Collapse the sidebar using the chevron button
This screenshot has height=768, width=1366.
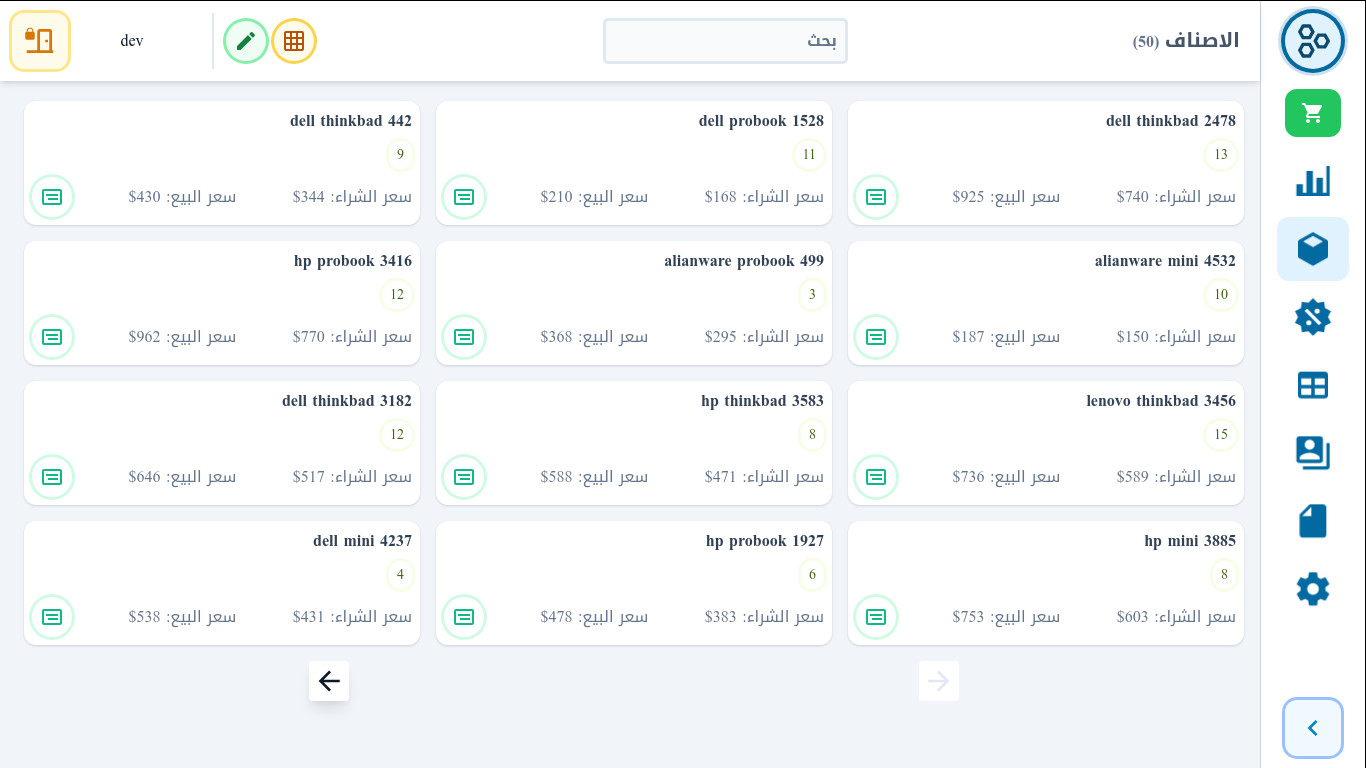click(x=1313, y=728)
